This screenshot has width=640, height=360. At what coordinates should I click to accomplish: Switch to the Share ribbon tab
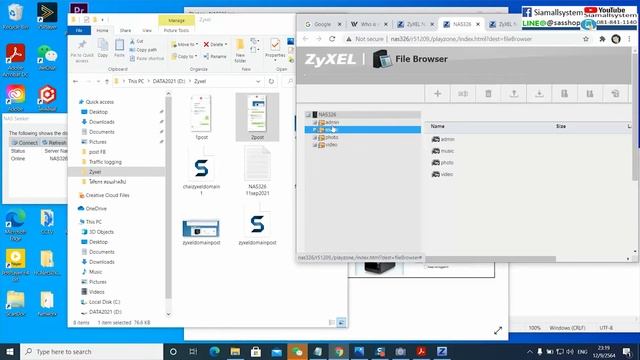click(x=125, y=31)
